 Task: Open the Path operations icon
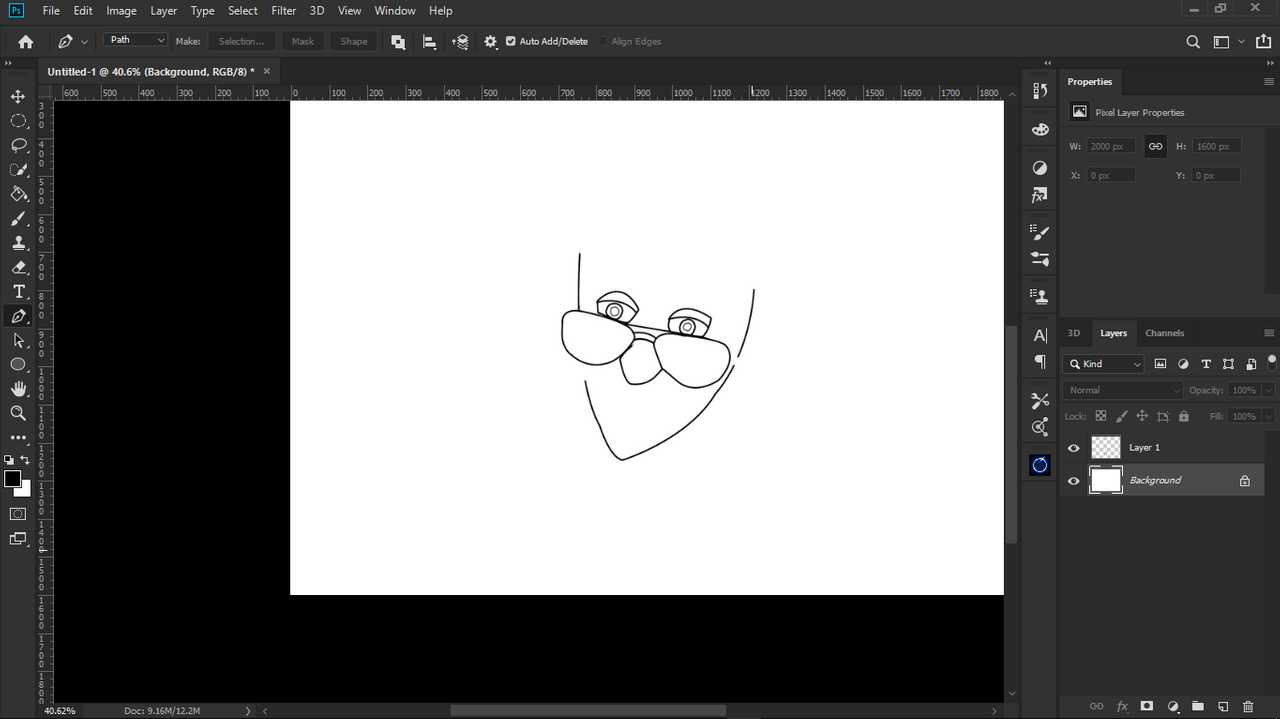click(398, 41)
